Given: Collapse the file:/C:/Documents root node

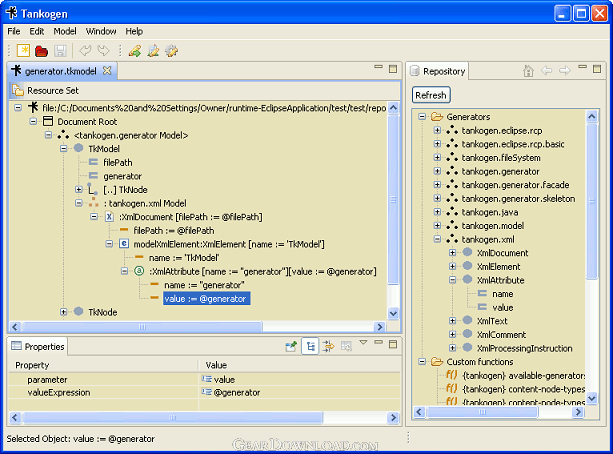Looking at the screenshot, I should point(18,108).
